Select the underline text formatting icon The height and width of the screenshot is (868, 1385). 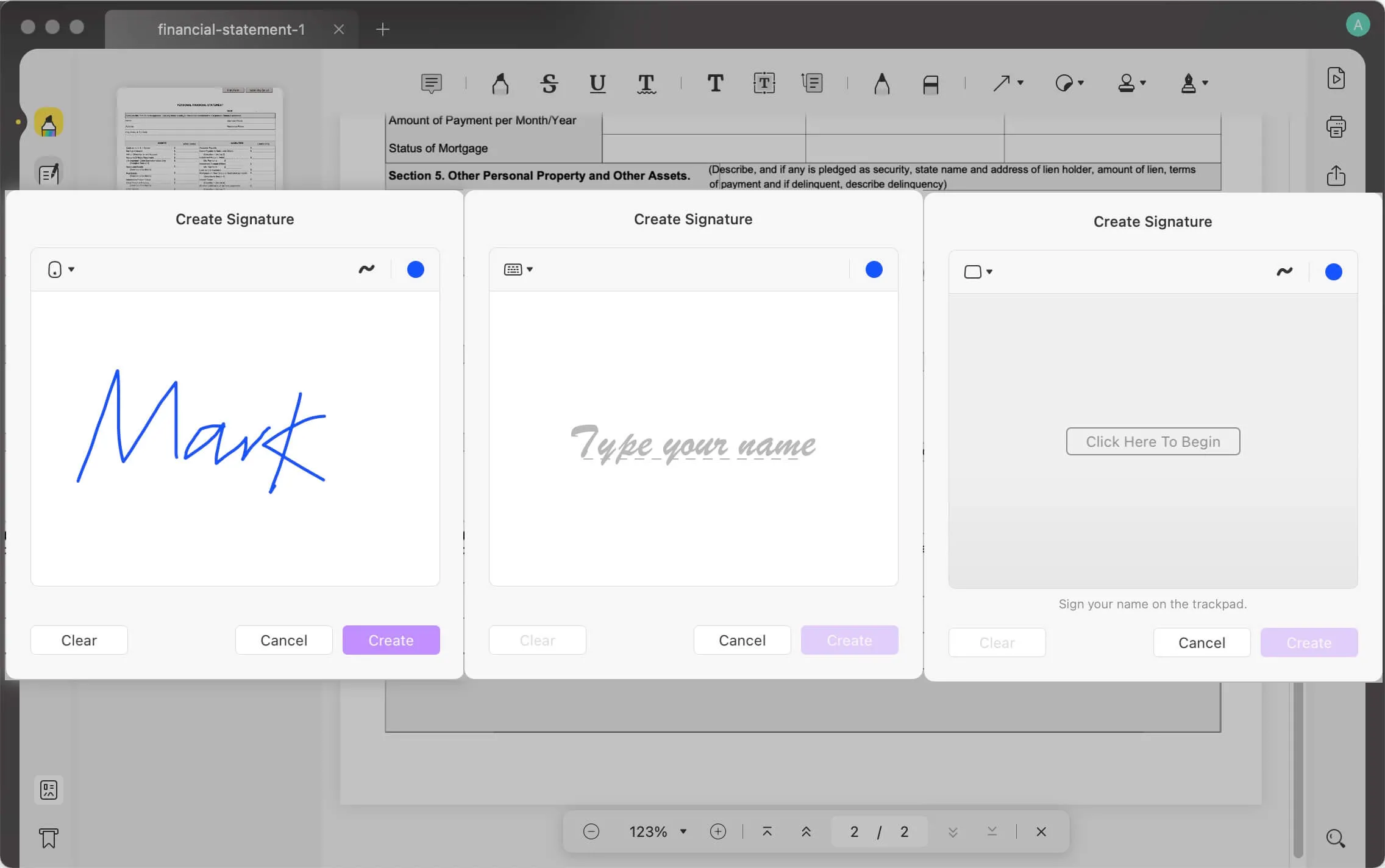[596, 83]
